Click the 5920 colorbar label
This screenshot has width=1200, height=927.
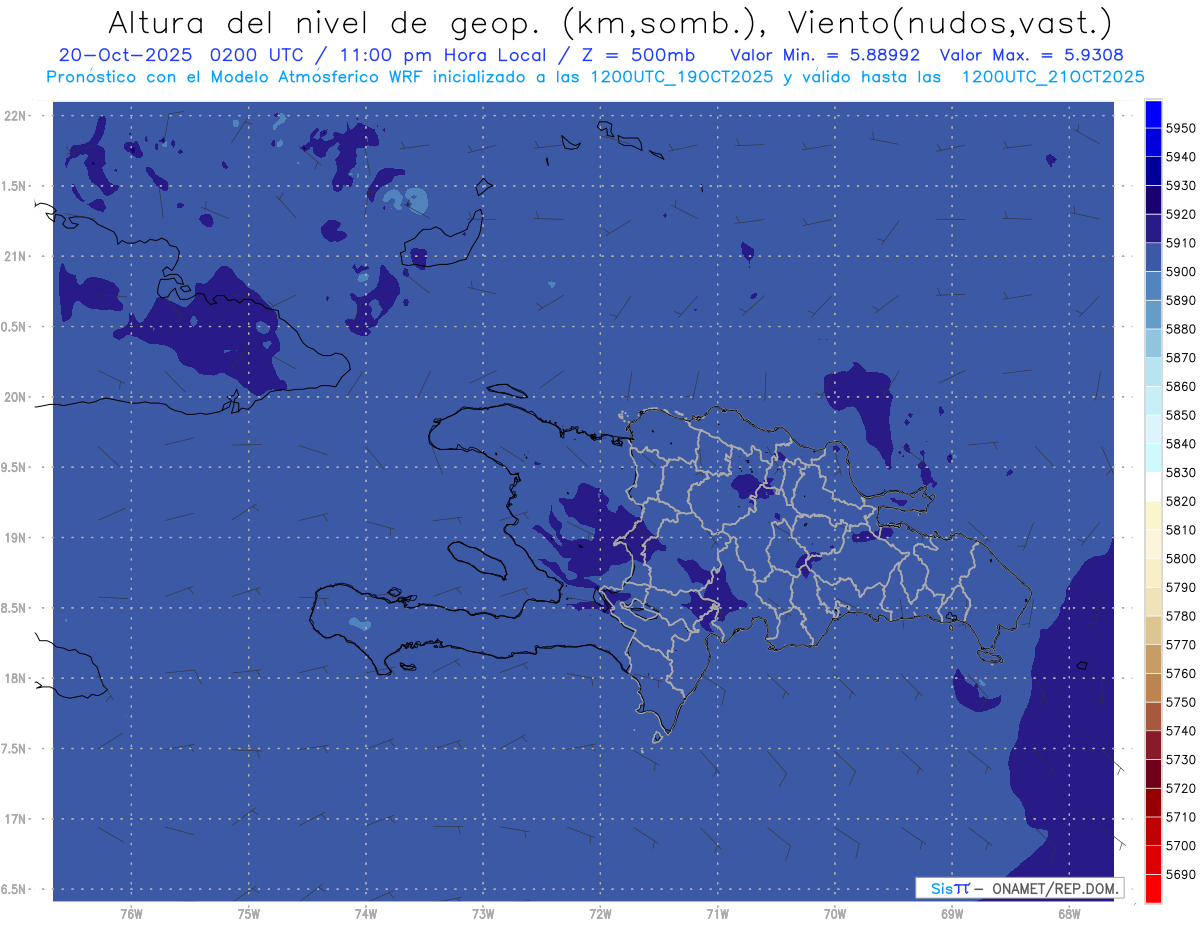pos(1181,214)
